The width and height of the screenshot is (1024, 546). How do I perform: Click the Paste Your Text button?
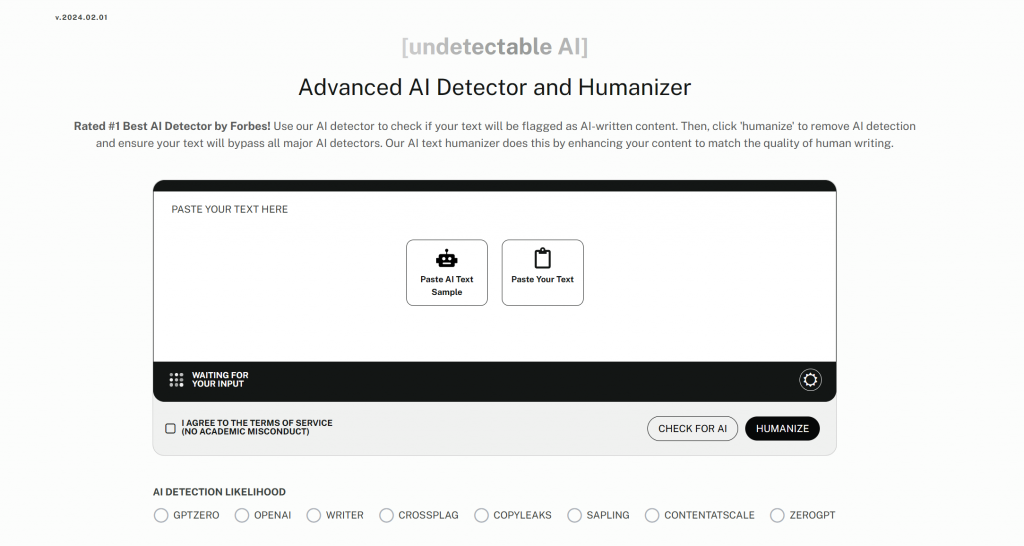click(x=543, y=272)
